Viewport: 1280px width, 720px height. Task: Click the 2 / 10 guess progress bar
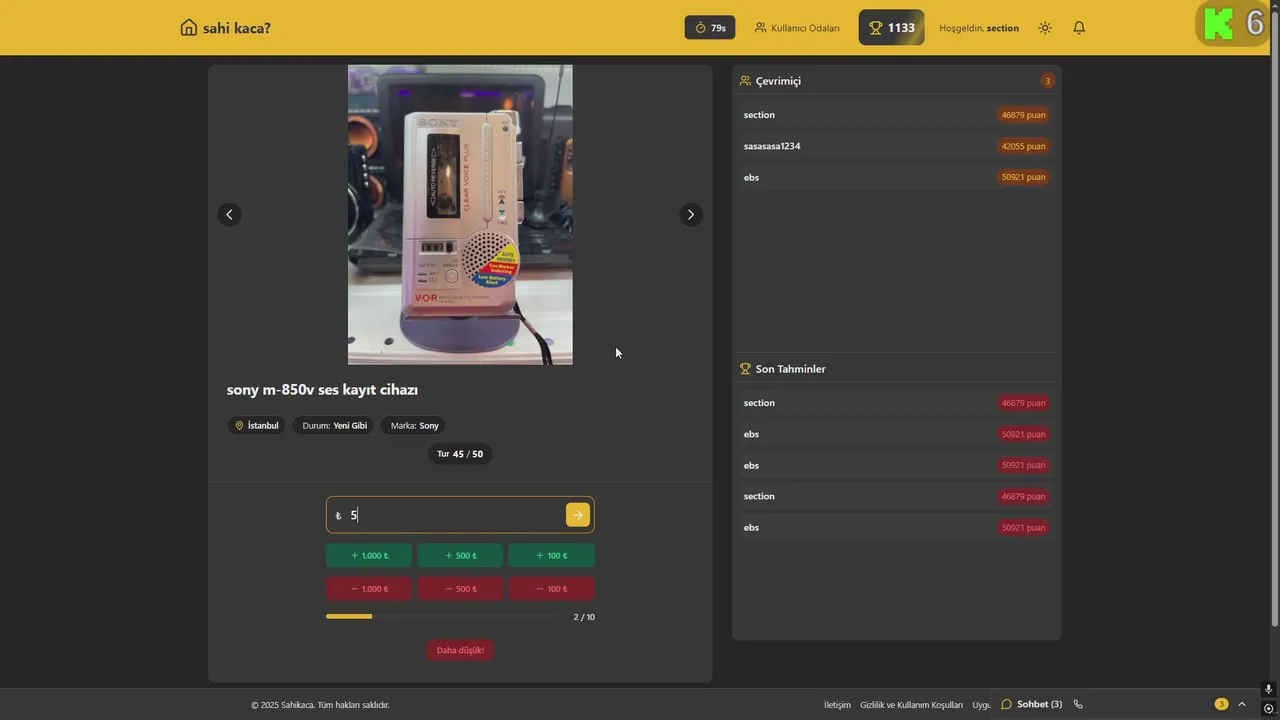pyautogui.click(x=441, y=616)
